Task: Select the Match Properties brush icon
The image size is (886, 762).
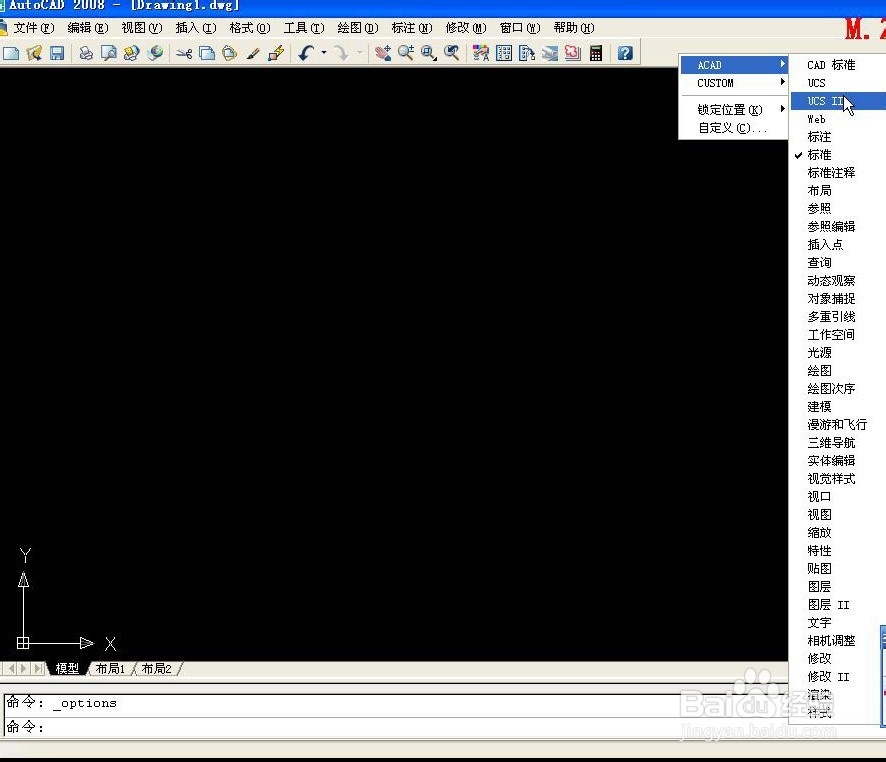Action: (x=253, y=54)
